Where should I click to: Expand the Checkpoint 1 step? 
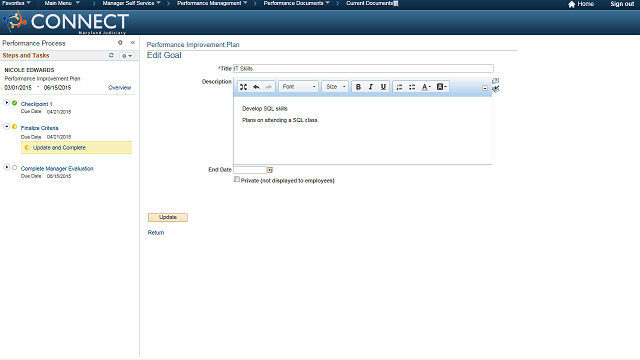coord(7,102)
